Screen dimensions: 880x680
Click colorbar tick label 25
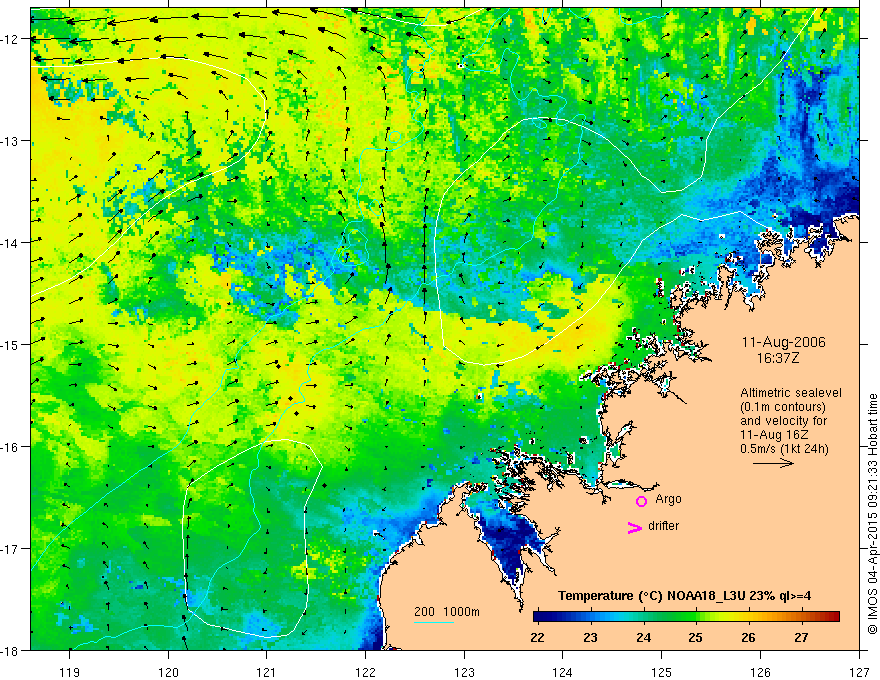click(695, 637)
